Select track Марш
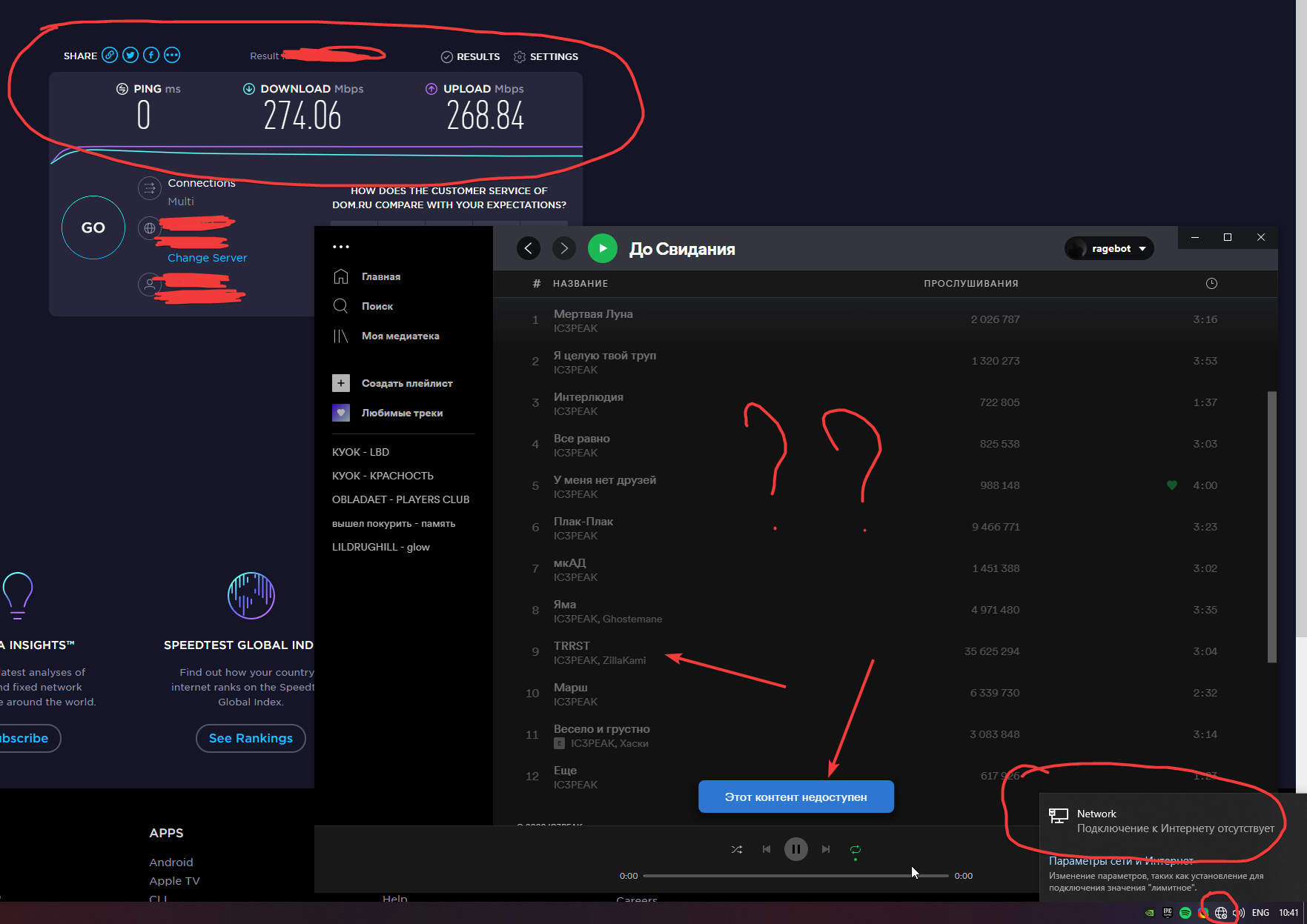Image resolution: width=1307 pixels, height=924 pixels. click(x=885, y=694)
